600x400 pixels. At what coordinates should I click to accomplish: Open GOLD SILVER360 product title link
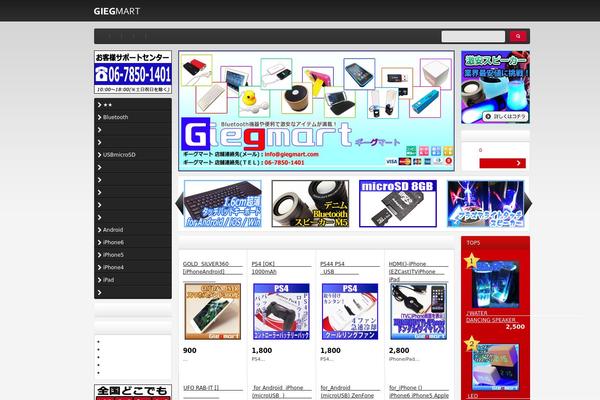tap(212, 268)
